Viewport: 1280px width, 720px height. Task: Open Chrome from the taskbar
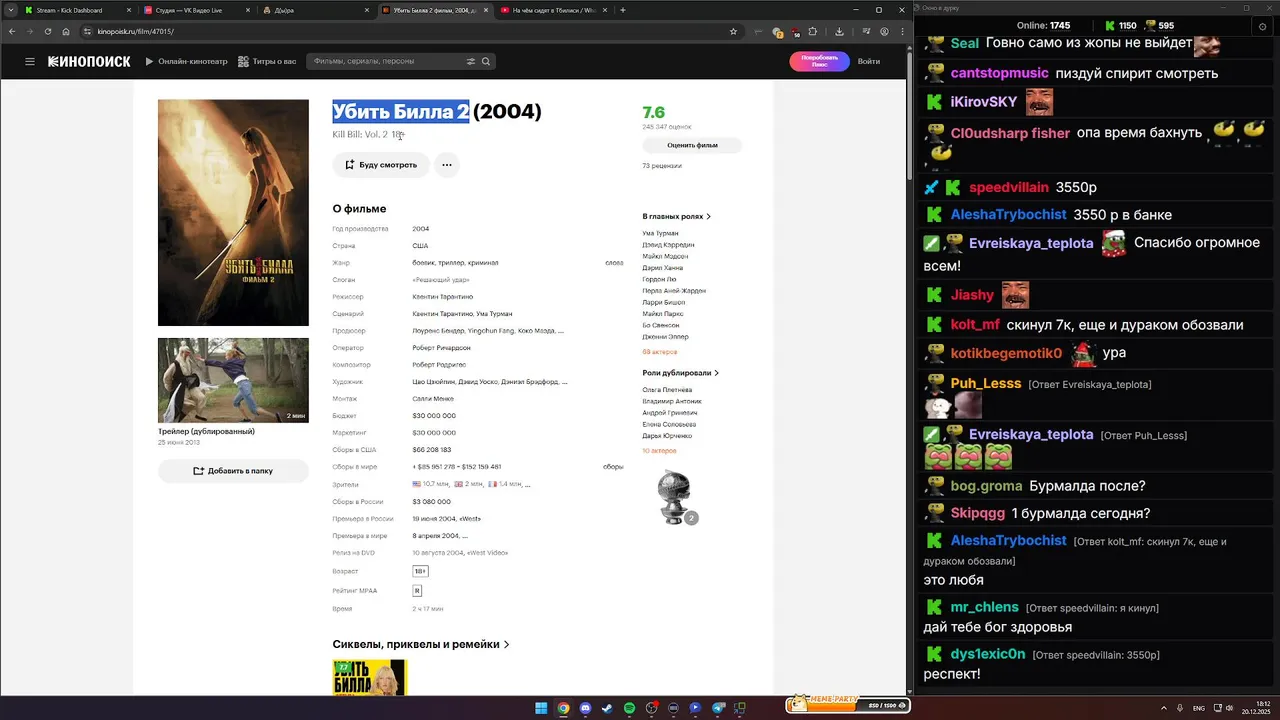tap(563, 708)
